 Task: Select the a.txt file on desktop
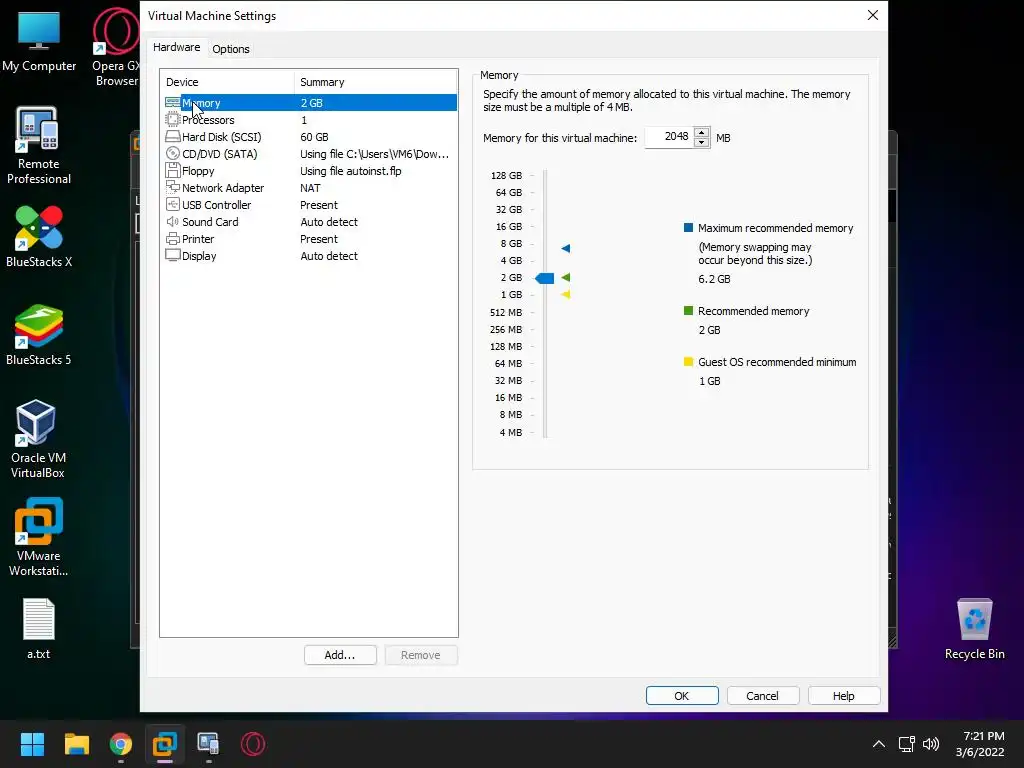tap(39, 628)
